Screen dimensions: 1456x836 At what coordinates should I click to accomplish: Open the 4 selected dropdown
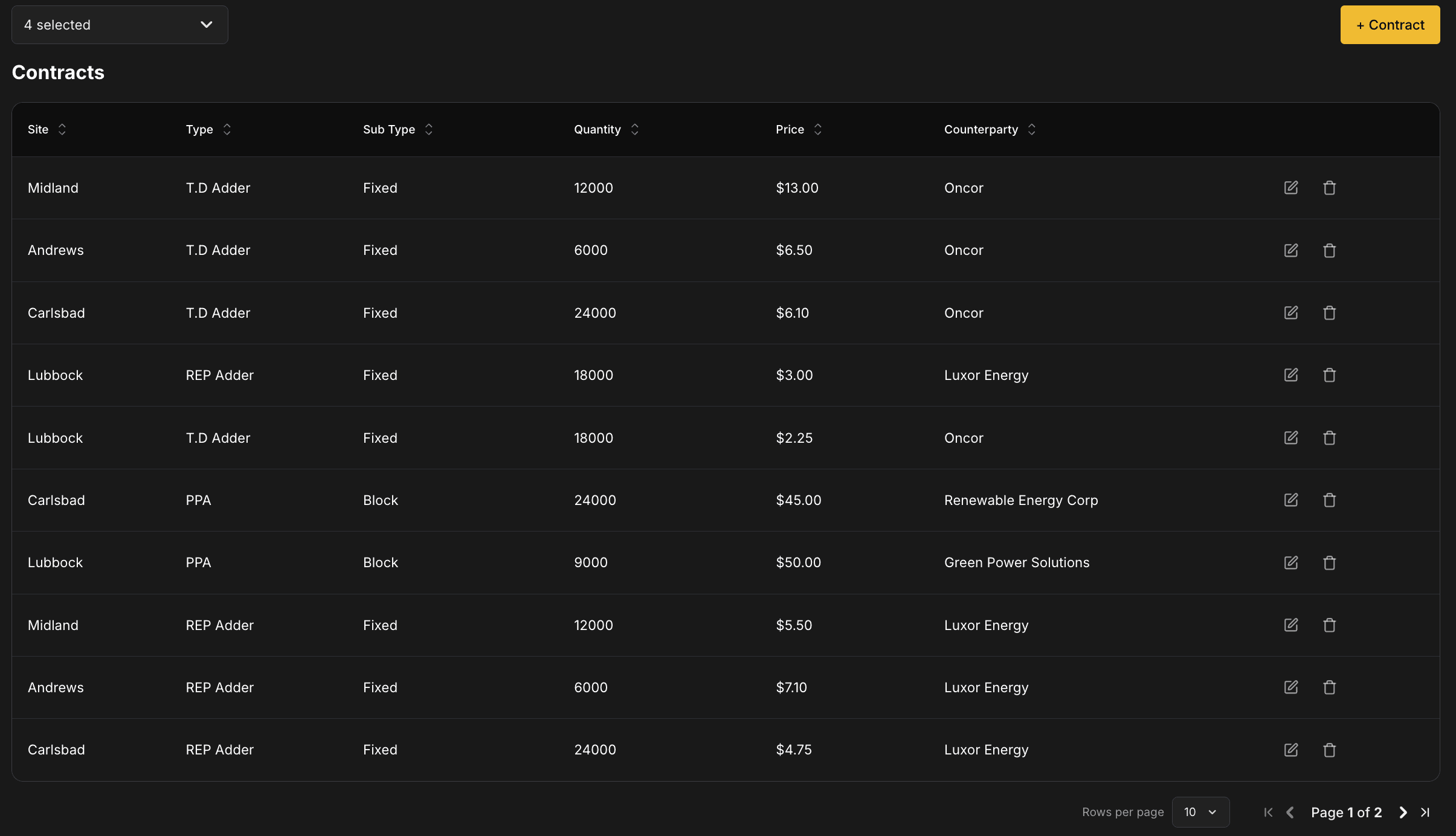pyautogui.click(x=119, y=25)
